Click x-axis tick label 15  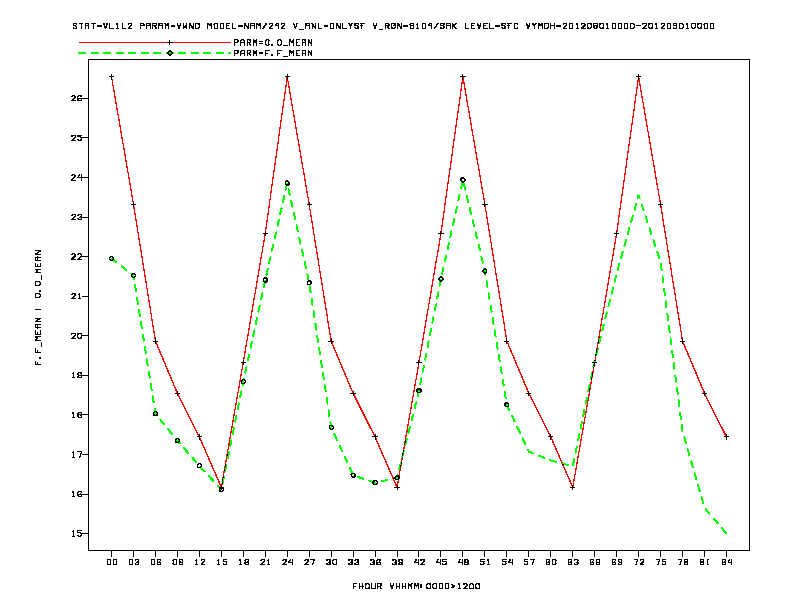(221, 562)
